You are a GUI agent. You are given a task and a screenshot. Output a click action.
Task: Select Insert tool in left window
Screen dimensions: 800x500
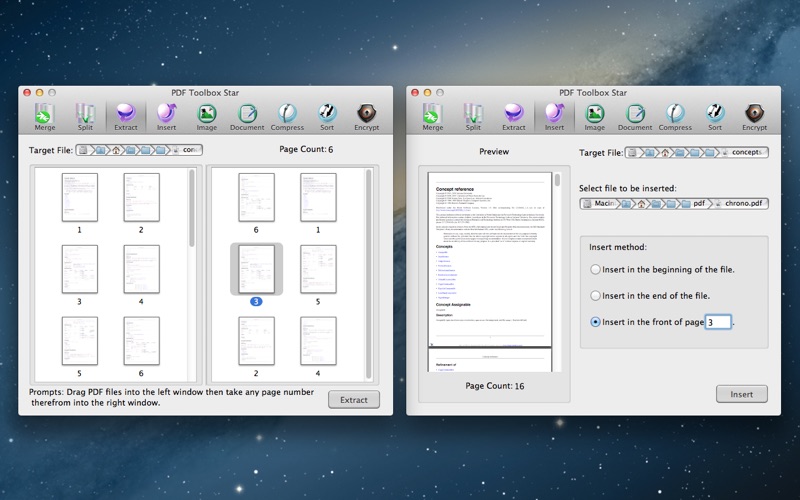(166, 117)
